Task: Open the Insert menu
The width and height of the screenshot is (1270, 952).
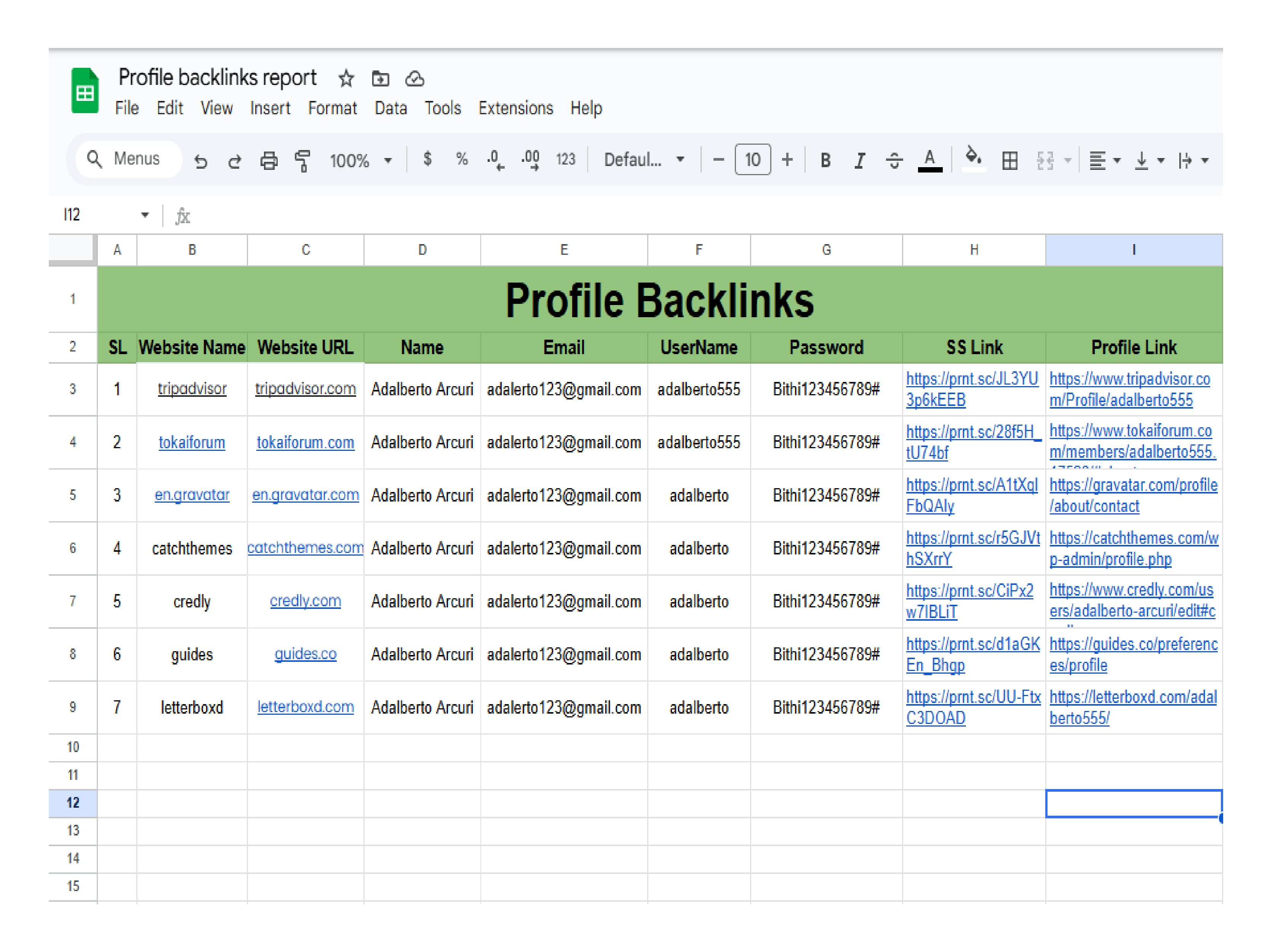Action: point(270,108)
